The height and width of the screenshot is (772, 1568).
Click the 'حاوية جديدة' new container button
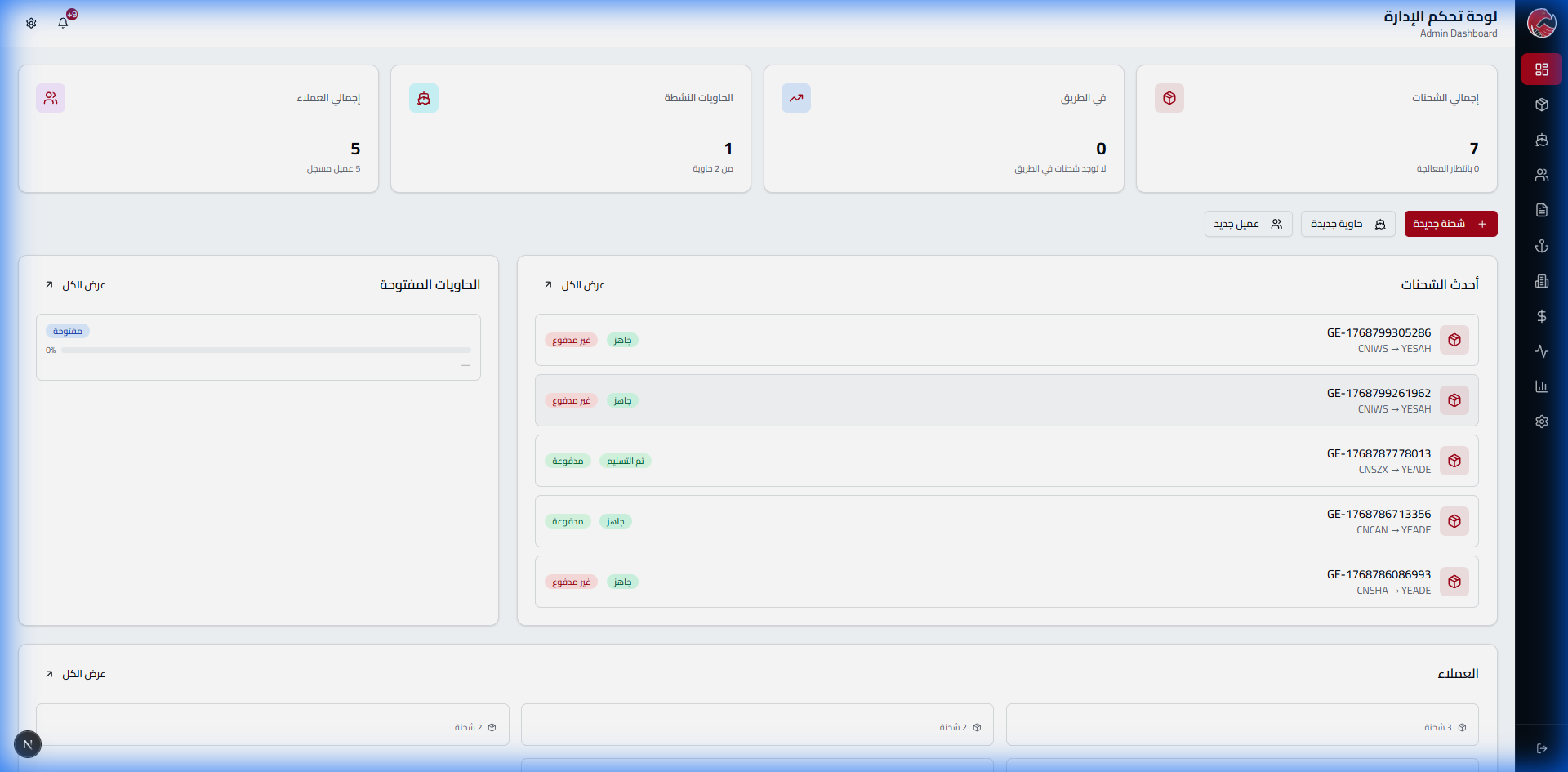tap(1347, 224)
